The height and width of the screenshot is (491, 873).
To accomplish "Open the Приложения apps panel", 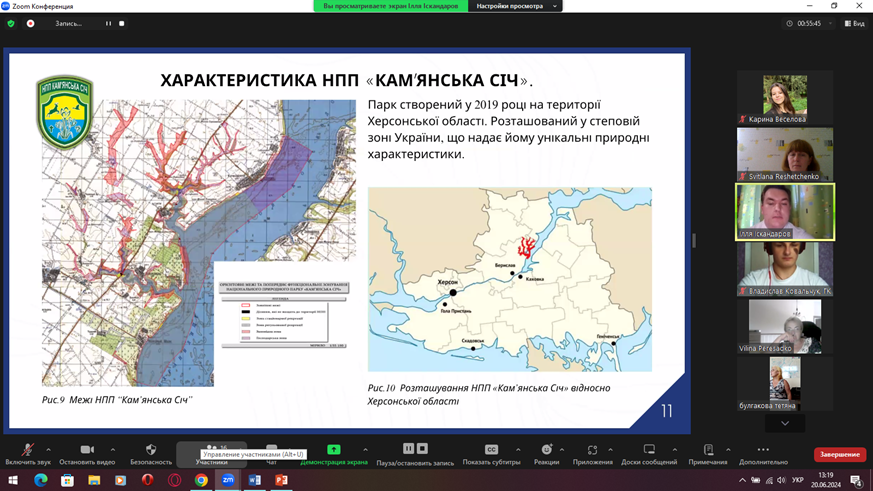I will click(x=592, y=450).
